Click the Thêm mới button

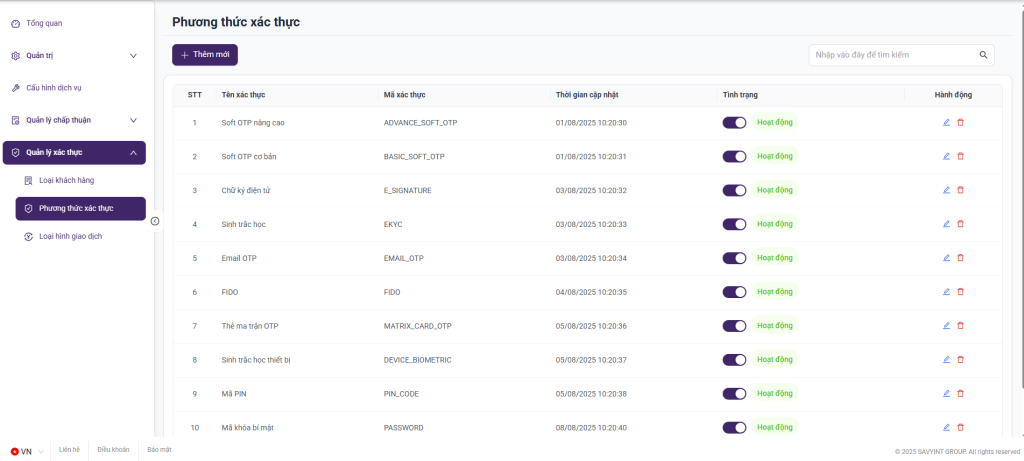point(205,55)
